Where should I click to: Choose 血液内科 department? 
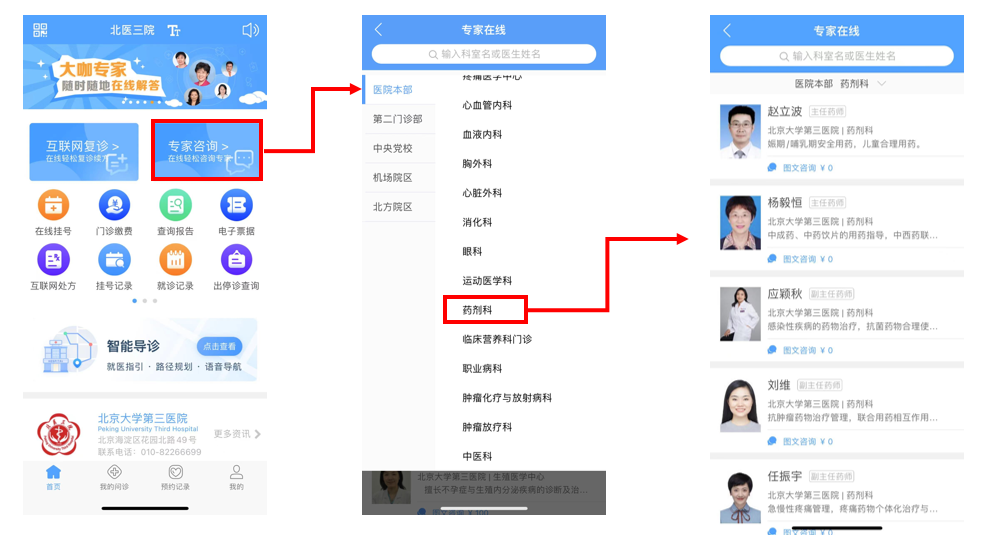click(x=482, y=135)
